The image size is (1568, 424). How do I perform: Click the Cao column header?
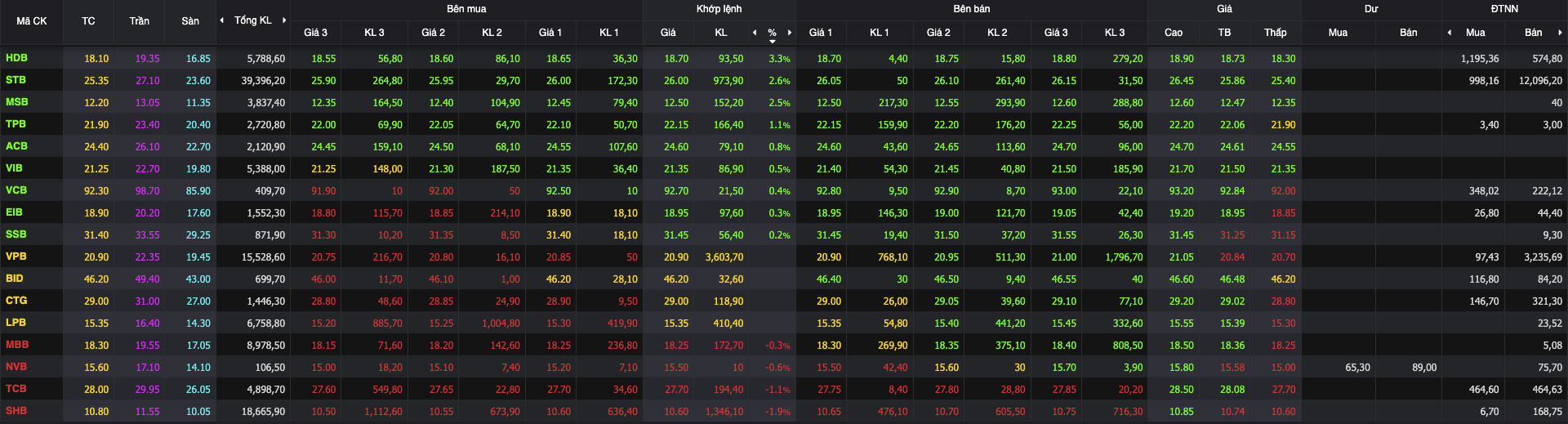pyautogui.click(x=1174, y=33)
